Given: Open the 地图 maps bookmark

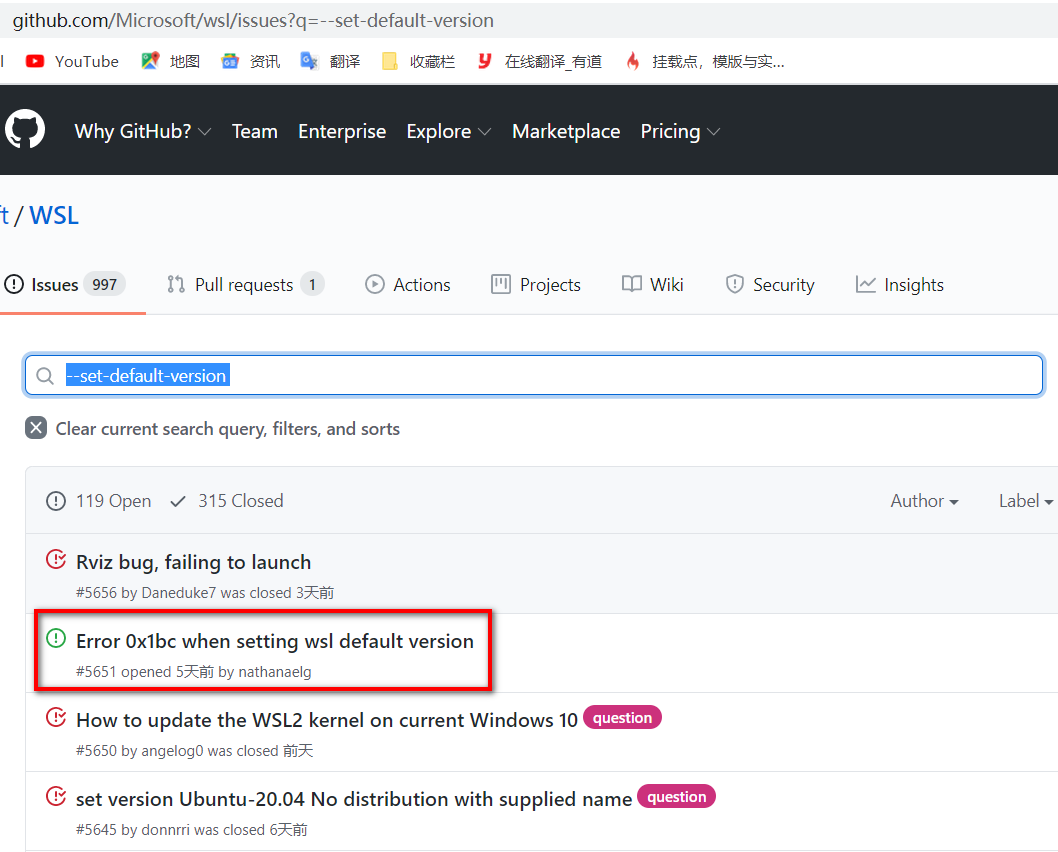Looking at the screenshot, I should point(171,61).
